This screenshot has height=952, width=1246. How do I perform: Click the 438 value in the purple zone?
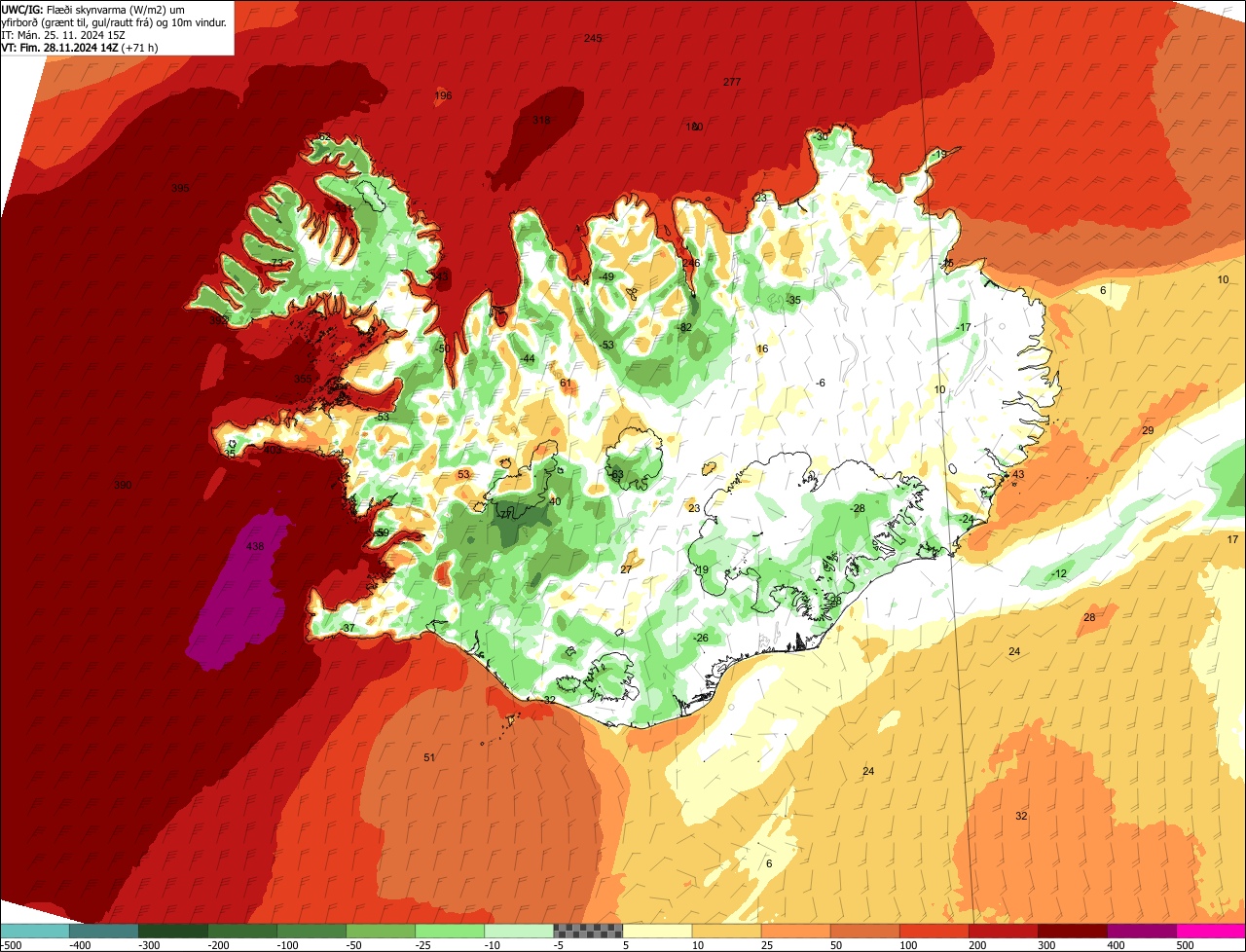(x=255, y=546)
